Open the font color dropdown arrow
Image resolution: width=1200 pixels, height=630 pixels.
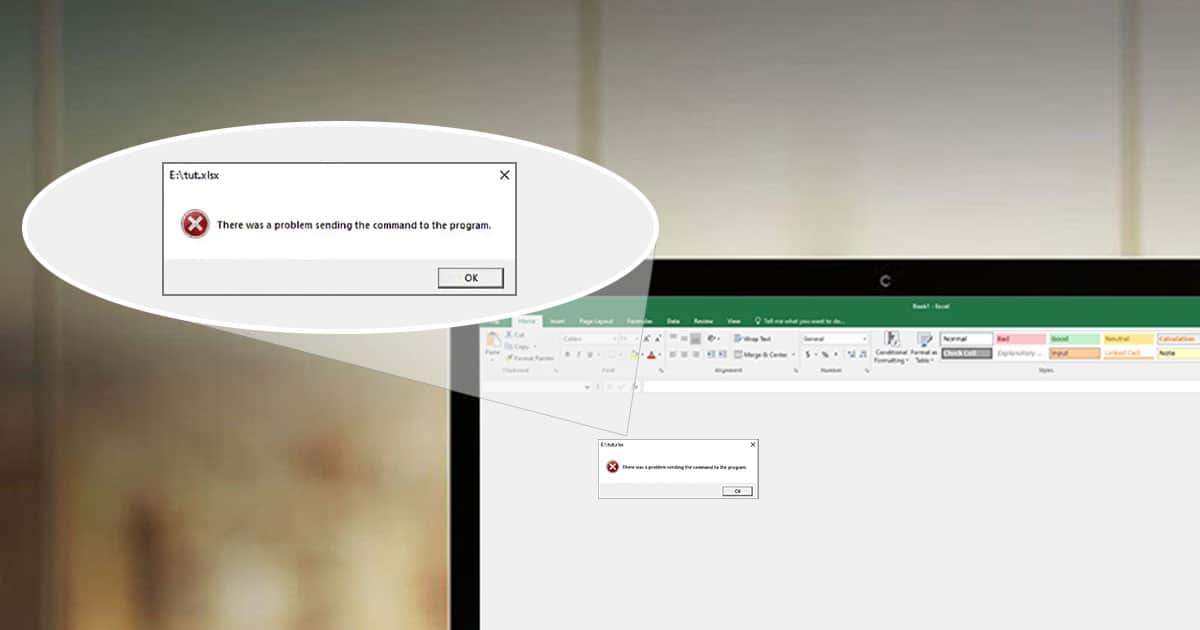[x=660, y=355]
